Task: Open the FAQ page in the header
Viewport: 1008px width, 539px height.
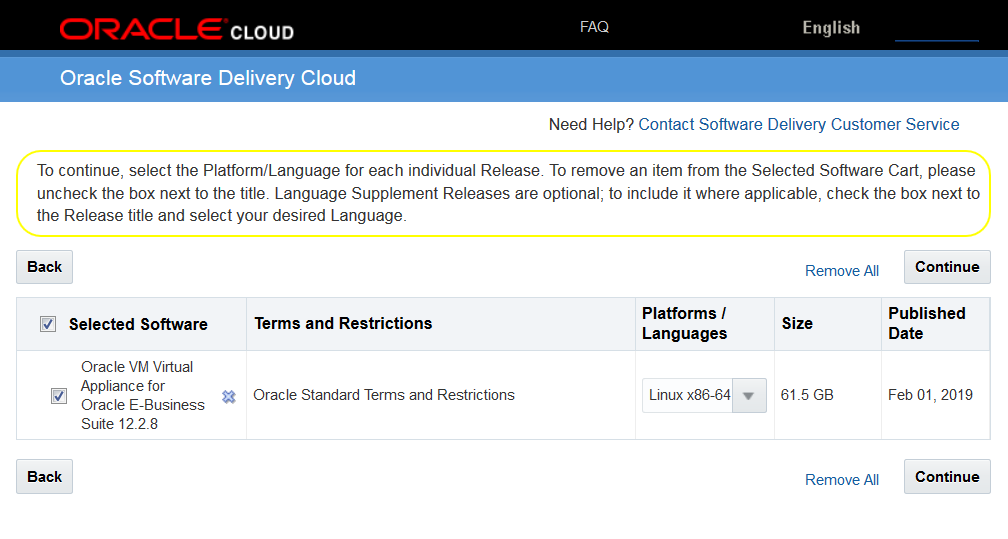Action: tap(594, 27)
